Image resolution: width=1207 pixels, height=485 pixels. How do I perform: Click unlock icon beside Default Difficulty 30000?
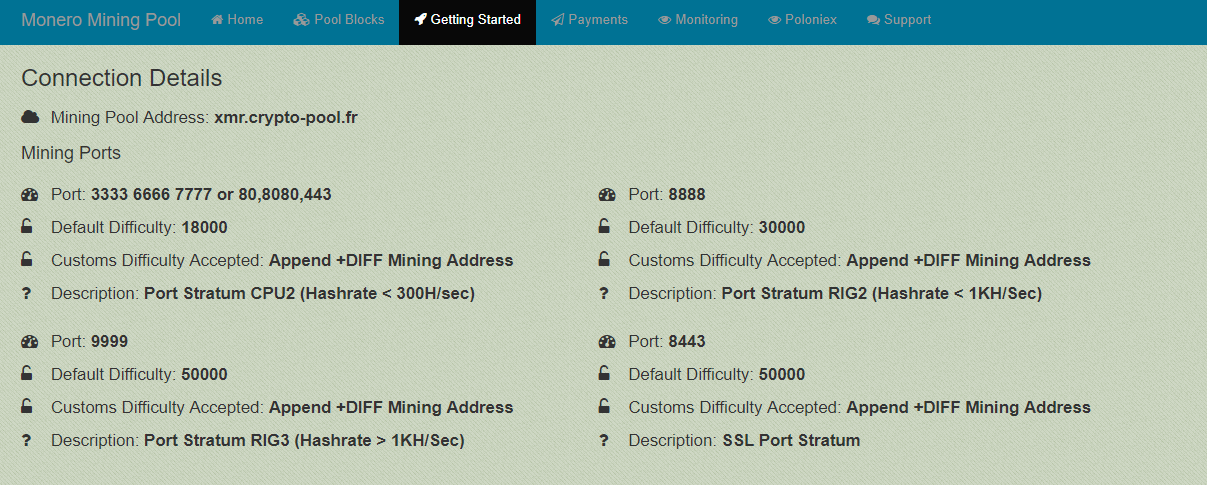click(604, 227)
